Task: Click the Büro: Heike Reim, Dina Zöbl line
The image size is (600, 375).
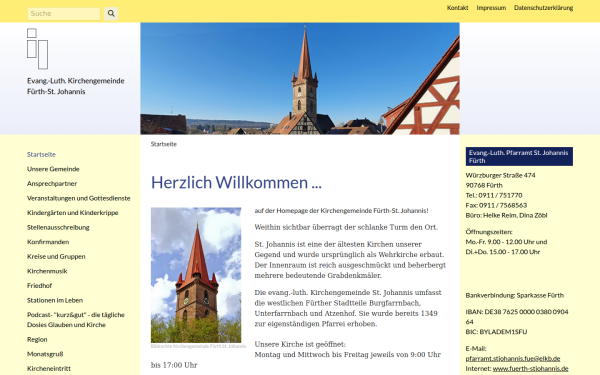Action: coord(506,215)
